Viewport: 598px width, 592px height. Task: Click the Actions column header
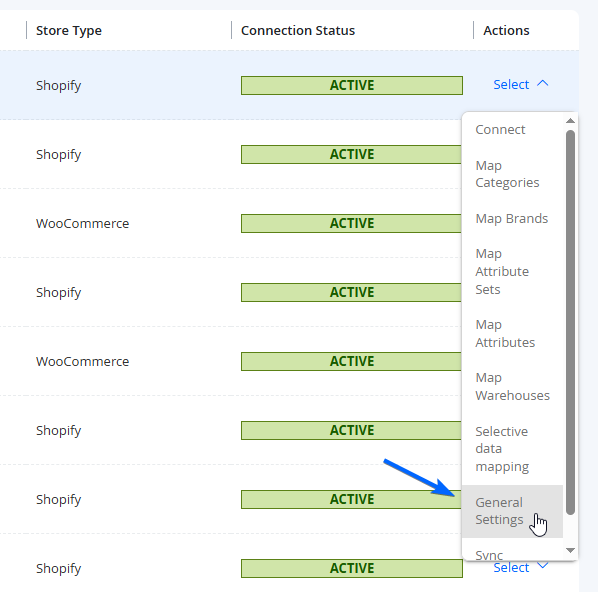[x=506, y=31]
